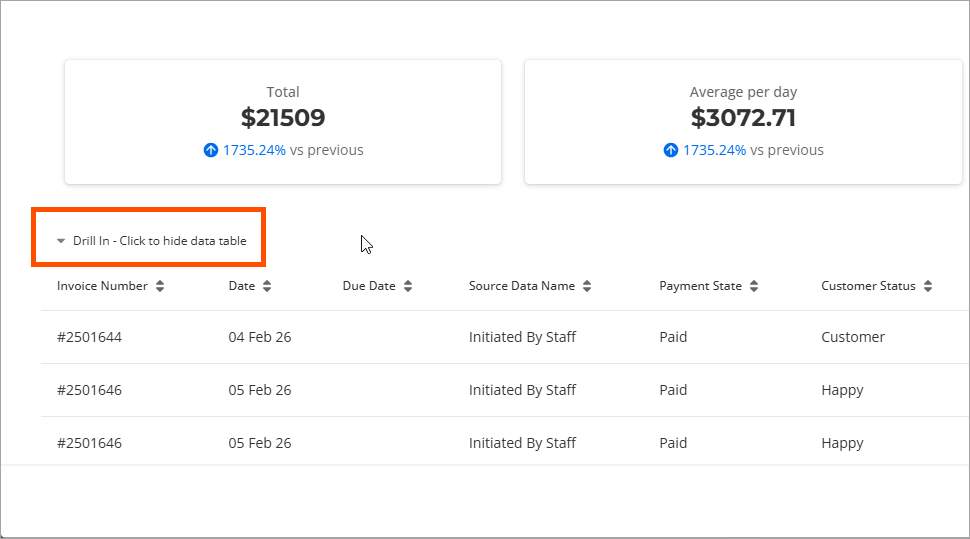
Task: Select the Average per day $3072.71 card
Action: point(742,121)
